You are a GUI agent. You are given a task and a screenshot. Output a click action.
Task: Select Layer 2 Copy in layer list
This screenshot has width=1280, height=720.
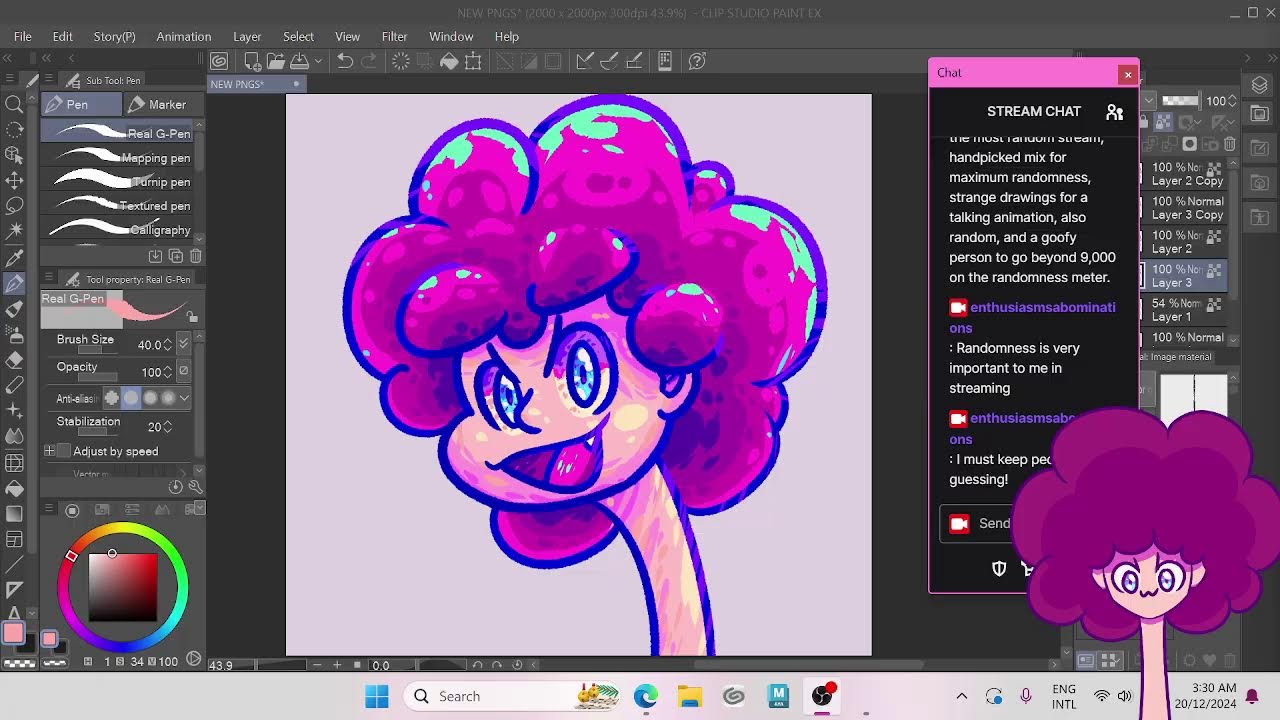[1188, 174]
